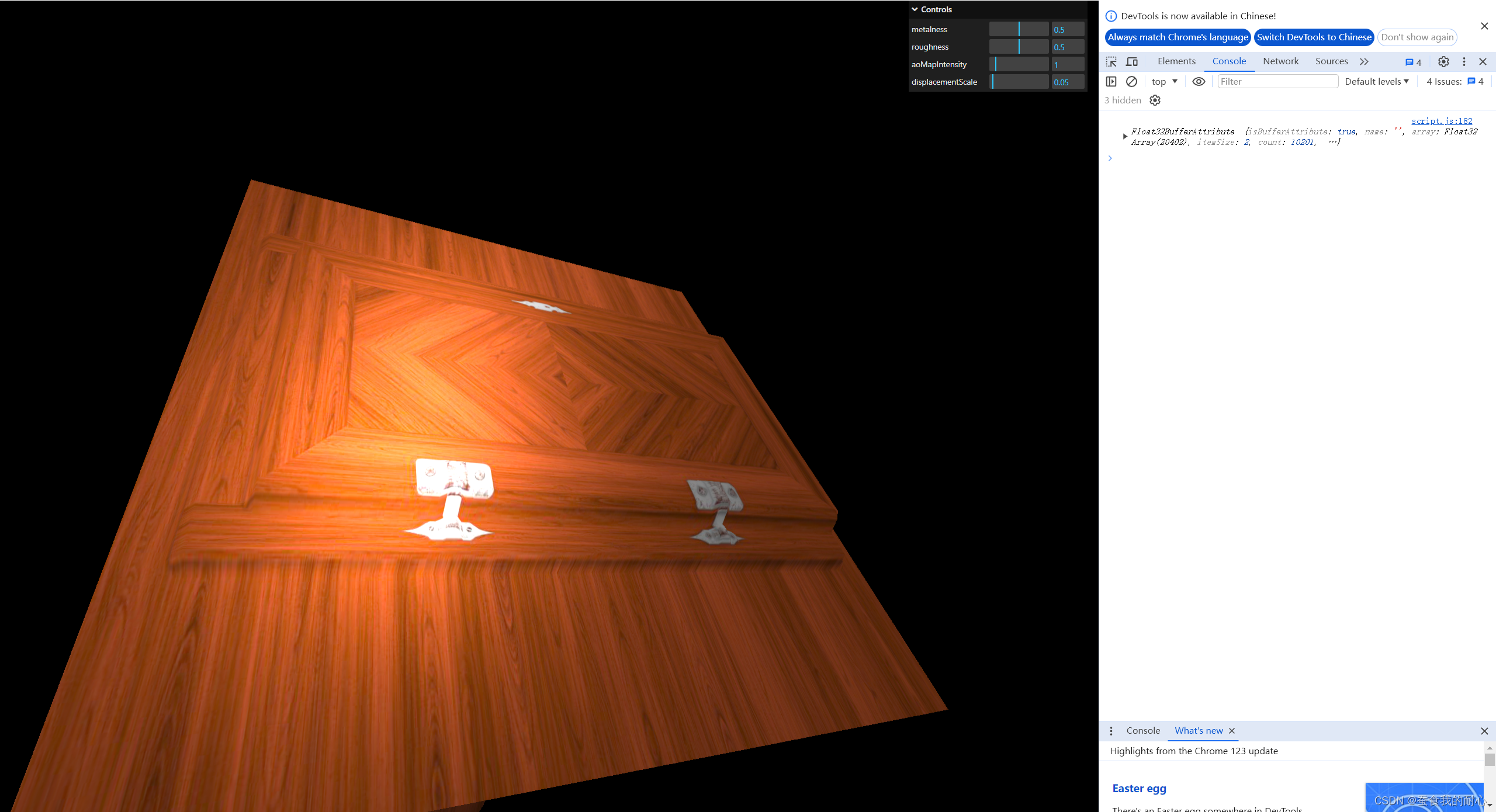The width and height of the screenshot is (1496, 812).
Task: Open the top context dropdown
Action: (1164, 81)
